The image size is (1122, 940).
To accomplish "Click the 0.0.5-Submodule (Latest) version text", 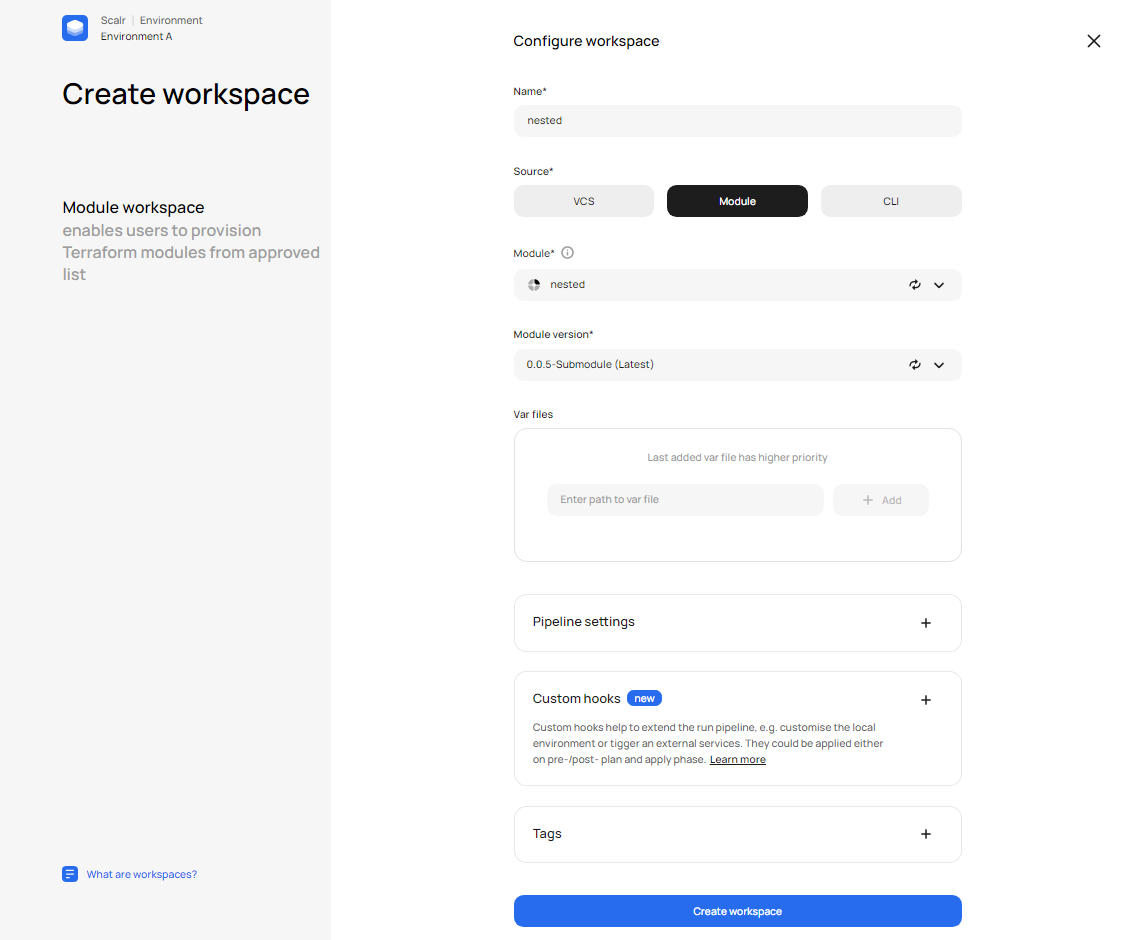I will 590,365.
